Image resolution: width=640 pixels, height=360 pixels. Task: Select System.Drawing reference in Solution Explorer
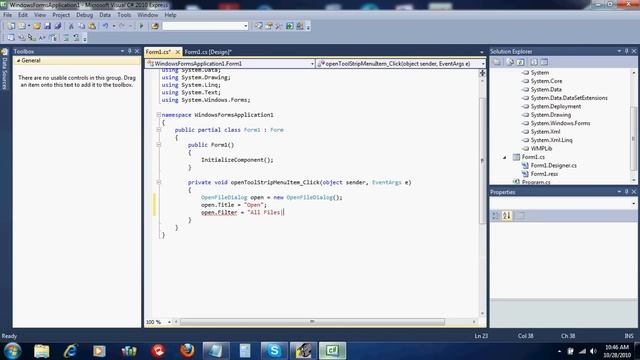click(x=551, y=115)
